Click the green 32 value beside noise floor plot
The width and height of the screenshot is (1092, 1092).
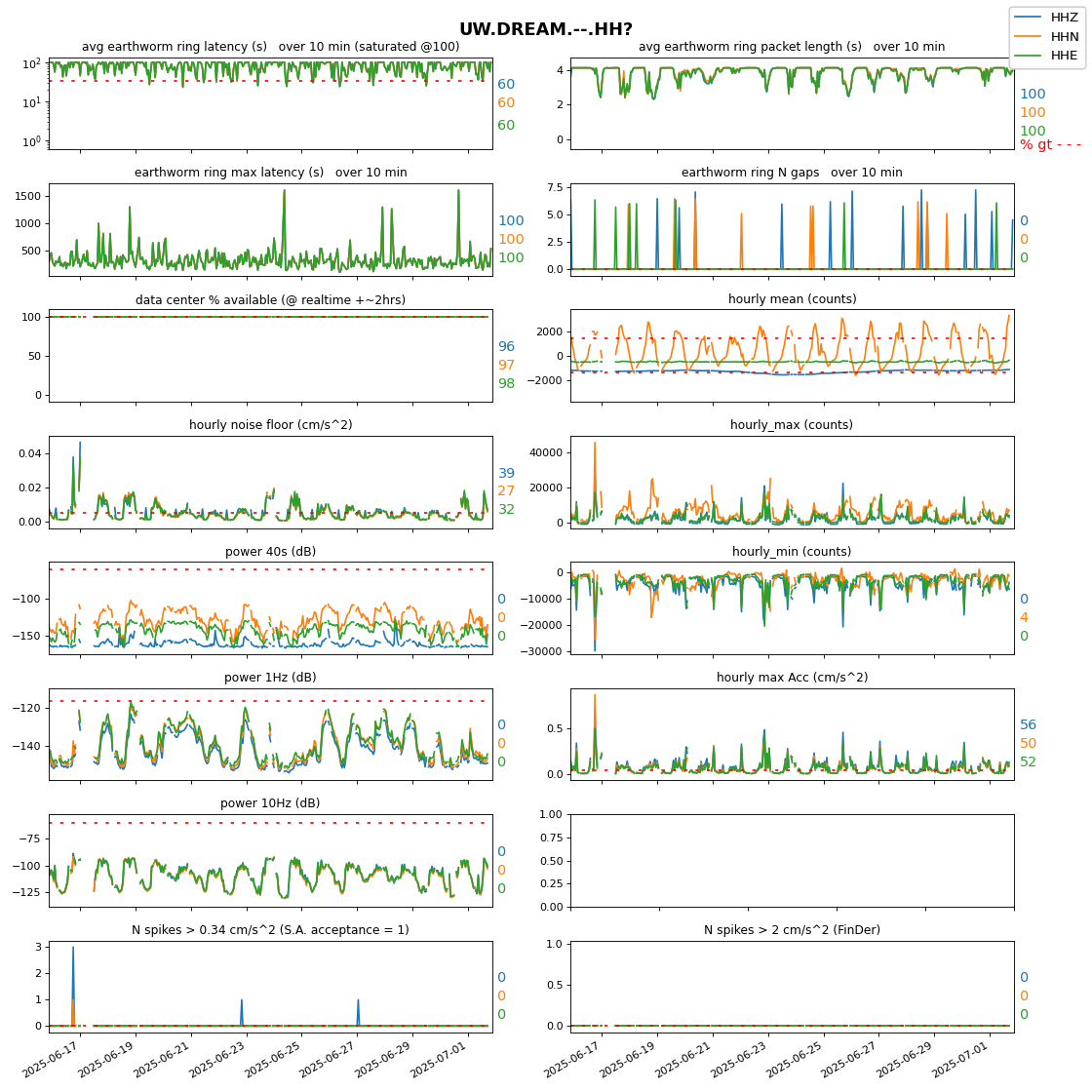506,509
